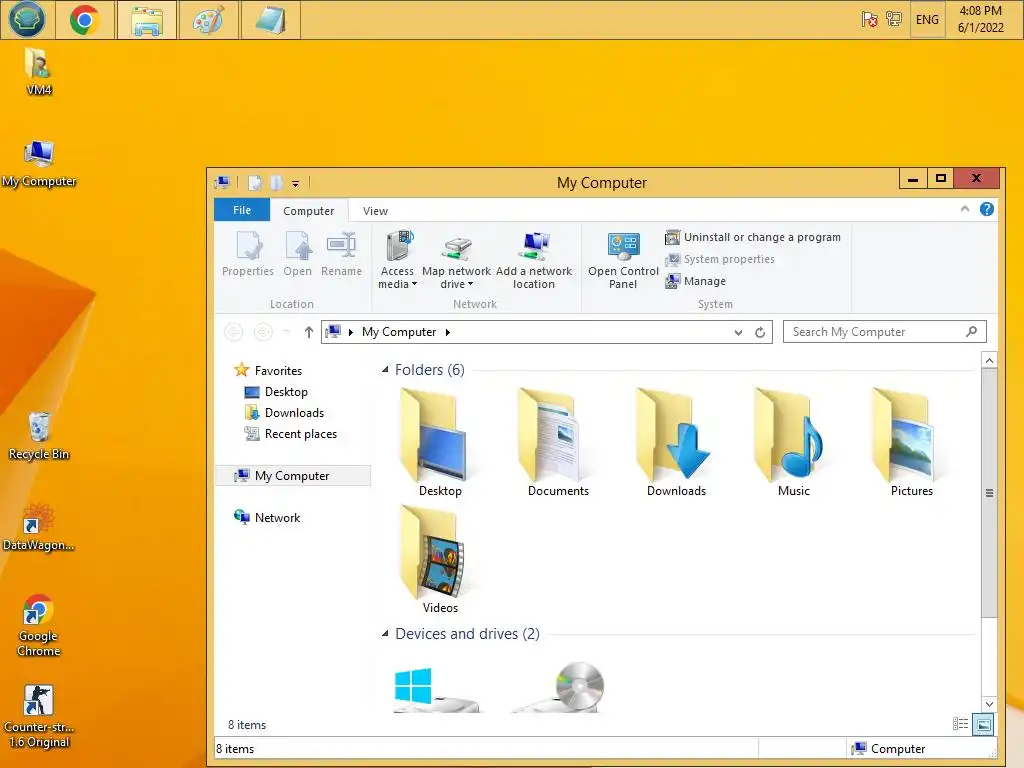The image size is (1024, 768).
Task: Click the refresh button in address bar
Action: [x=760, y=332]
